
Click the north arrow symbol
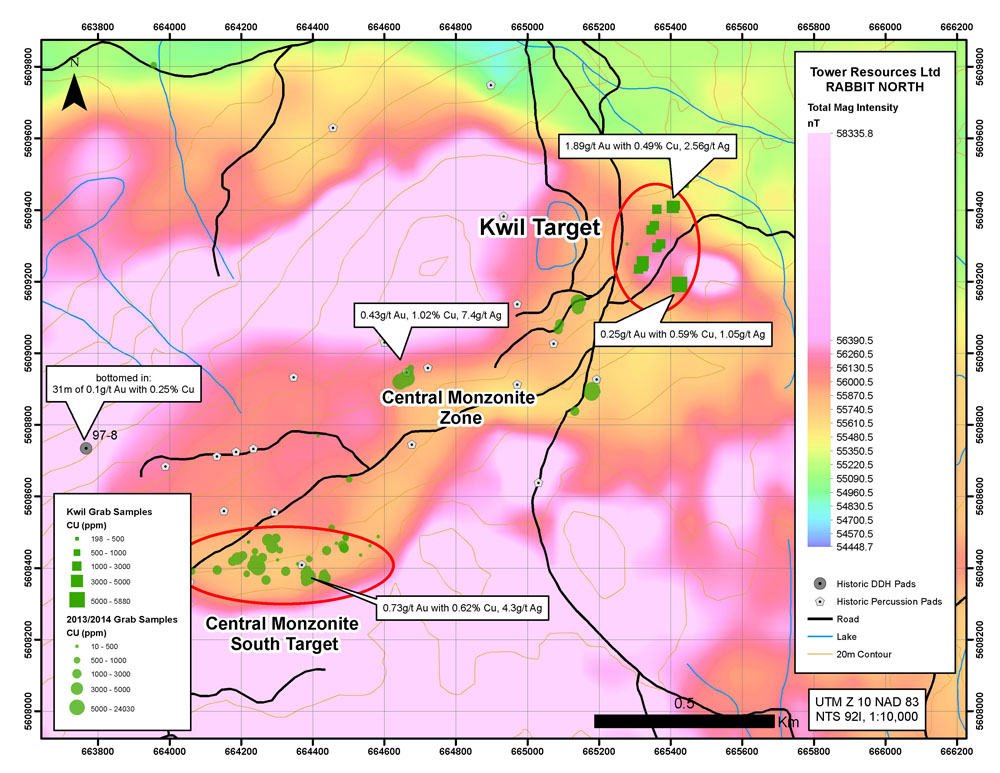73,93
